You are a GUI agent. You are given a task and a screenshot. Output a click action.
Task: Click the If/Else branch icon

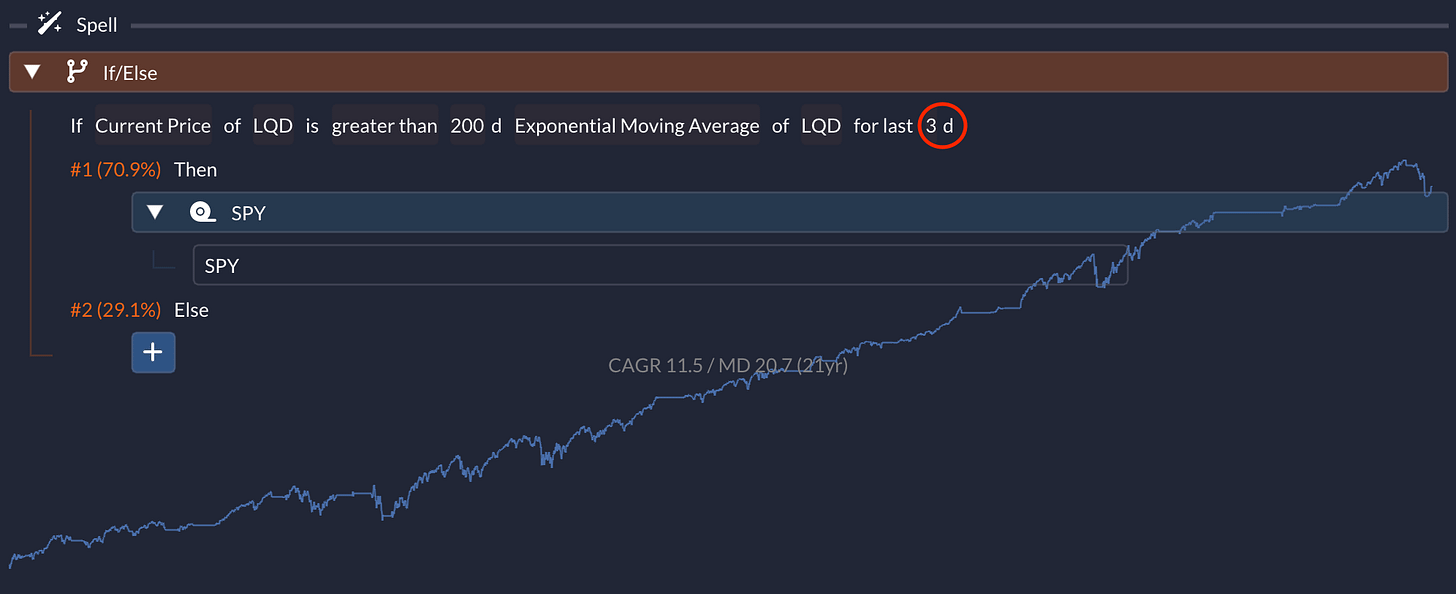(76, 72)
